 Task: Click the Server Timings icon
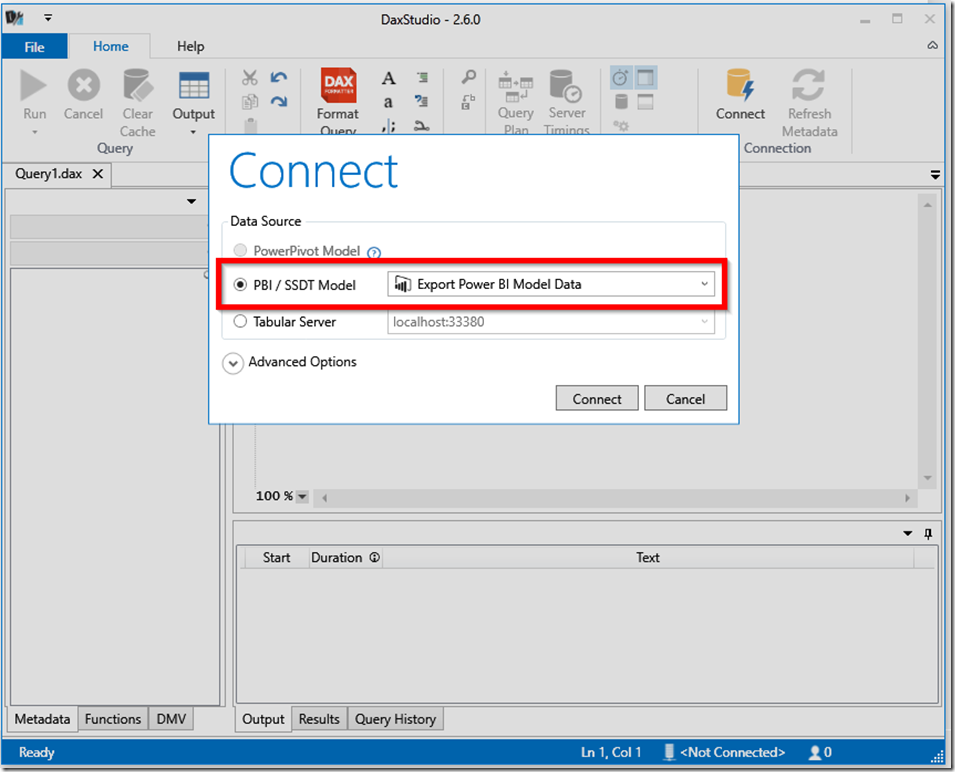tap(566, 85)
